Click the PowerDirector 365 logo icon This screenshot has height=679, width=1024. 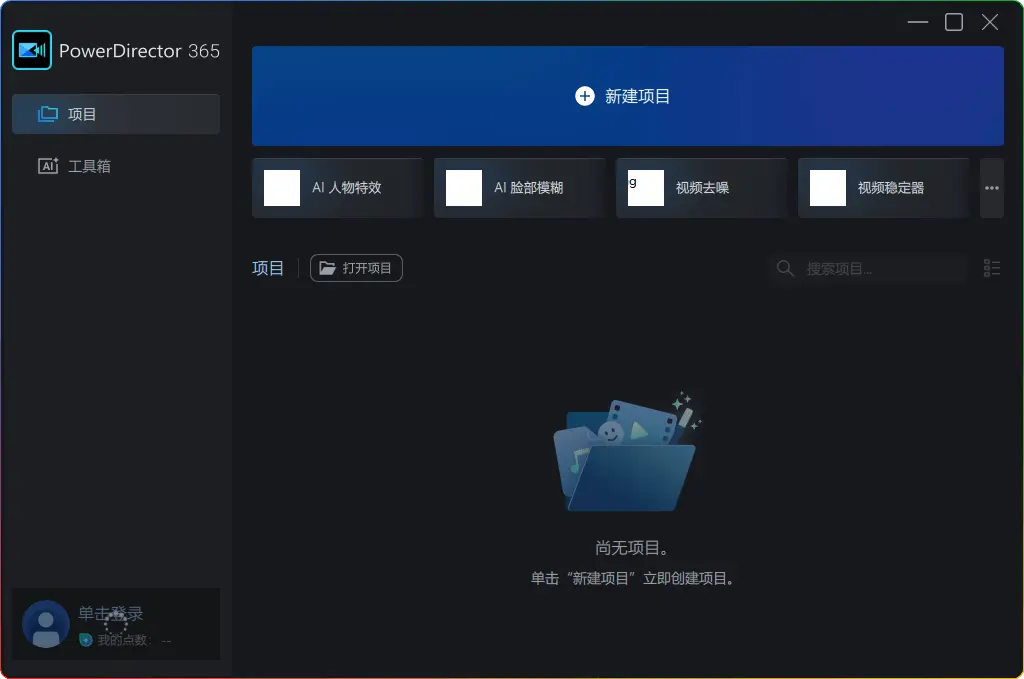point(32,50)
